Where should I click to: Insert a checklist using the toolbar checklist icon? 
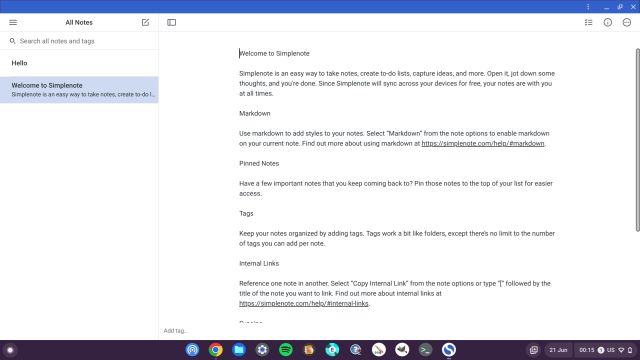point(588,22)
